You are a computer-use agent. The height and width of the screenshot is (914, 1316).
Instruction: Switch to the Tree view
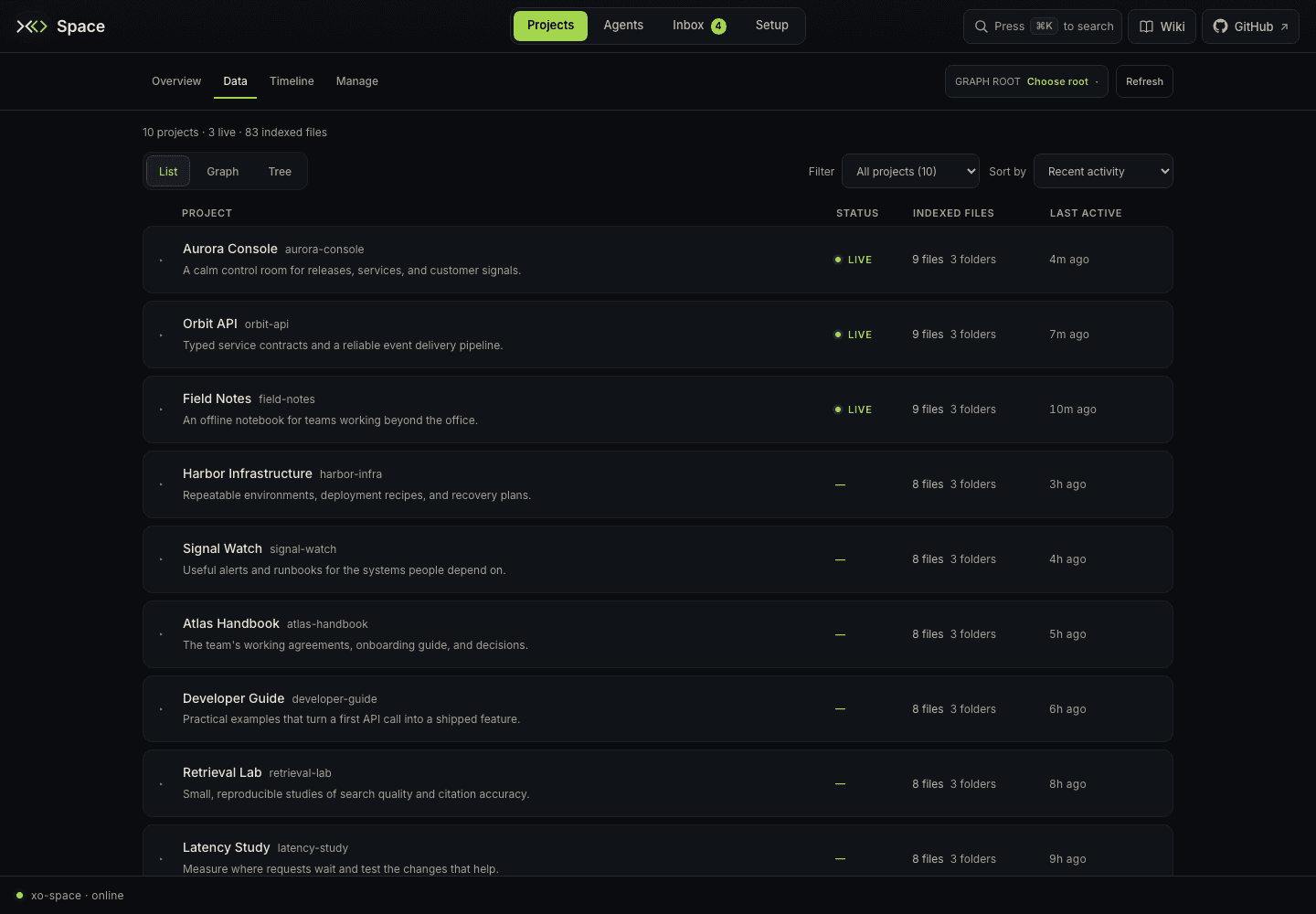280,172
